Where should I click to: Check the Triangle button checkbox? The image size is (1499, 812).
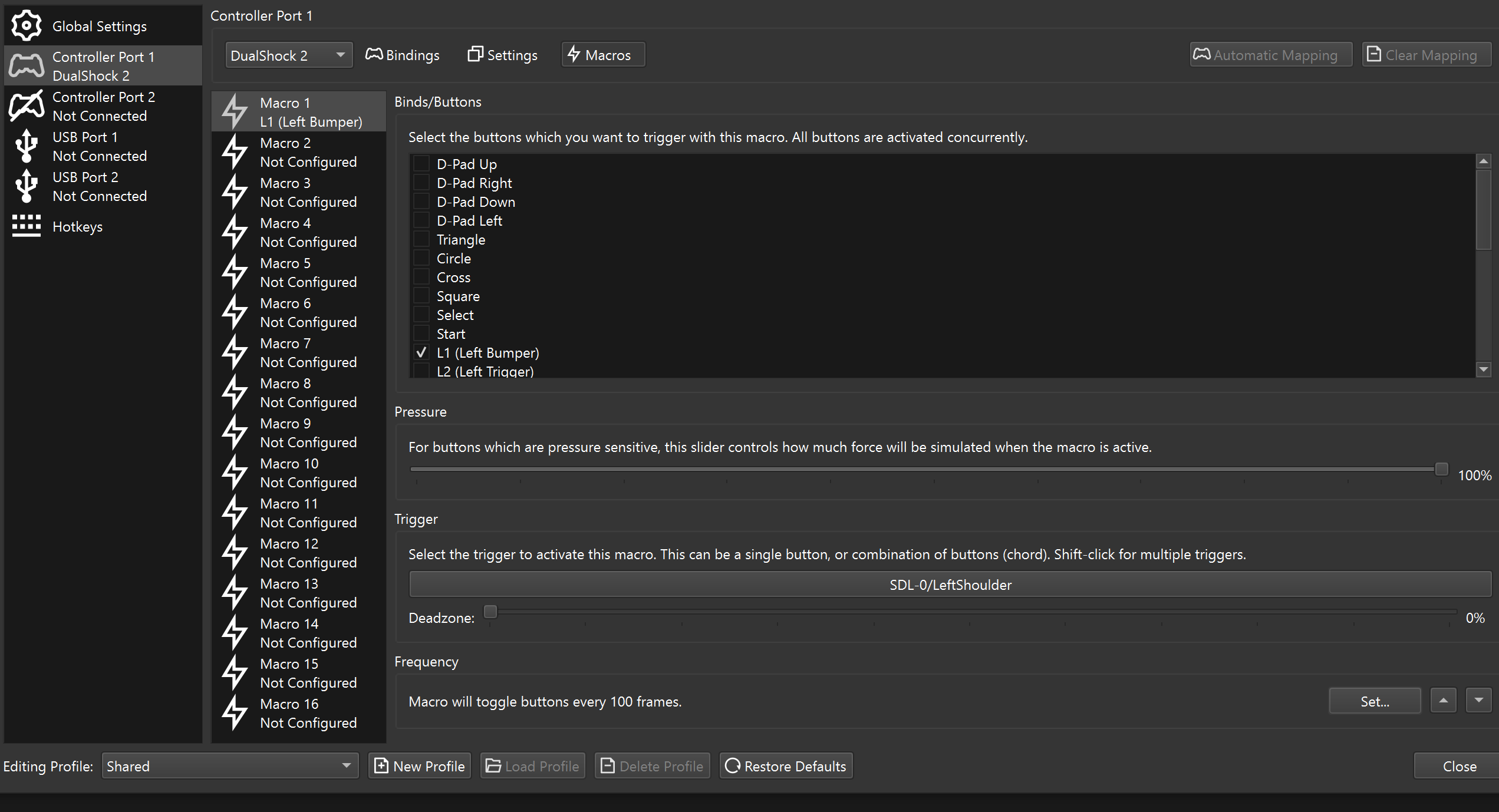(x=421, y=239)
